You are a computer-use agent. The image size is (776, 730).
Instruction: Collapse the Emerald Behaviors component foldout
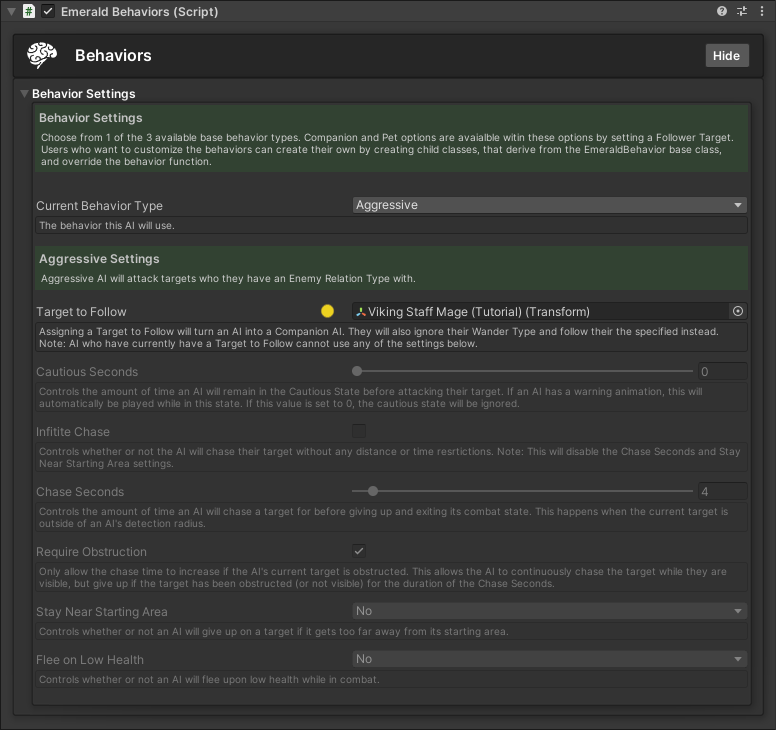[x=11, y=11]
